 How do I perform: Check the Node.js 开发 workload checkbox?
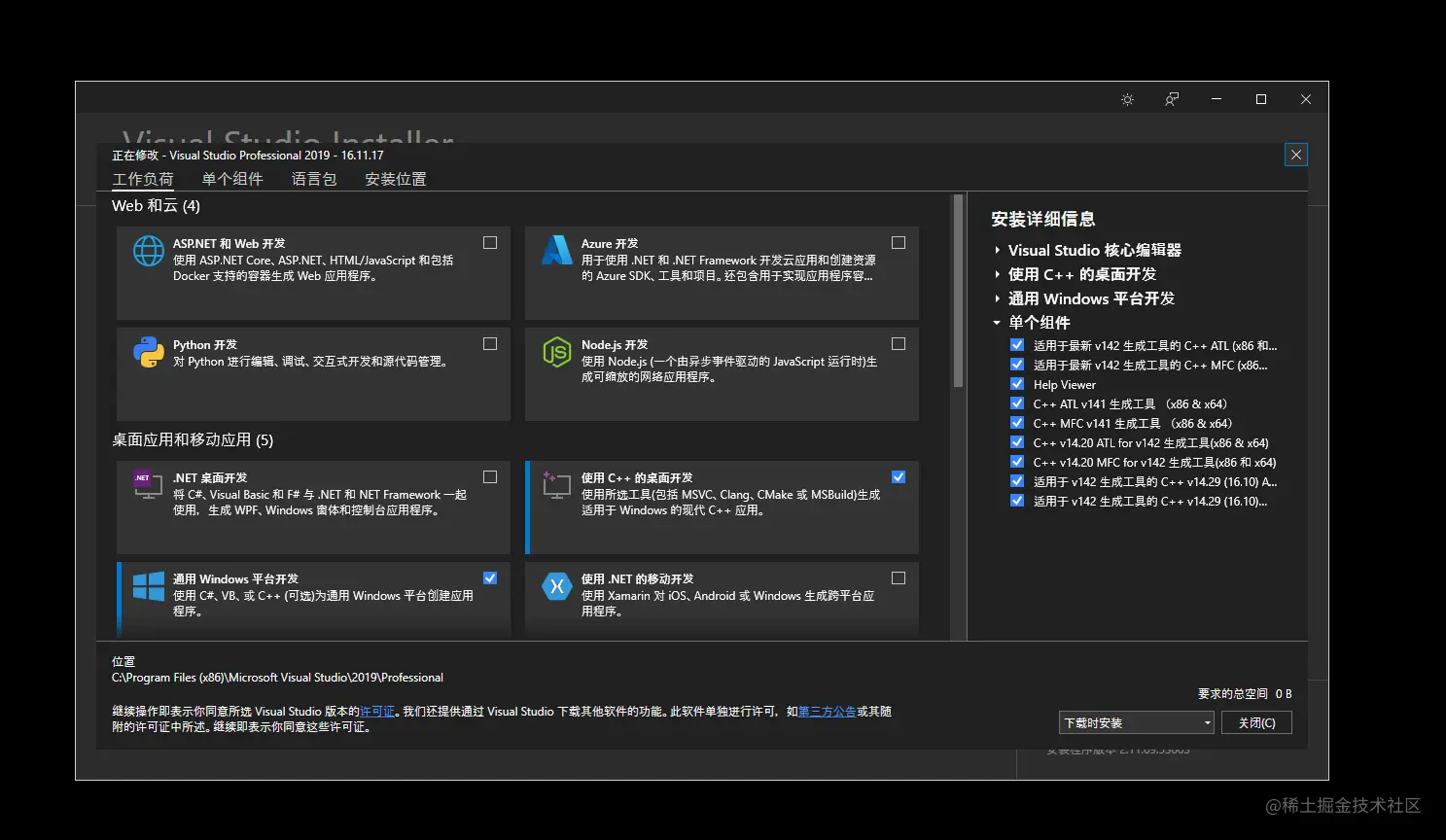tap(899, 344)
